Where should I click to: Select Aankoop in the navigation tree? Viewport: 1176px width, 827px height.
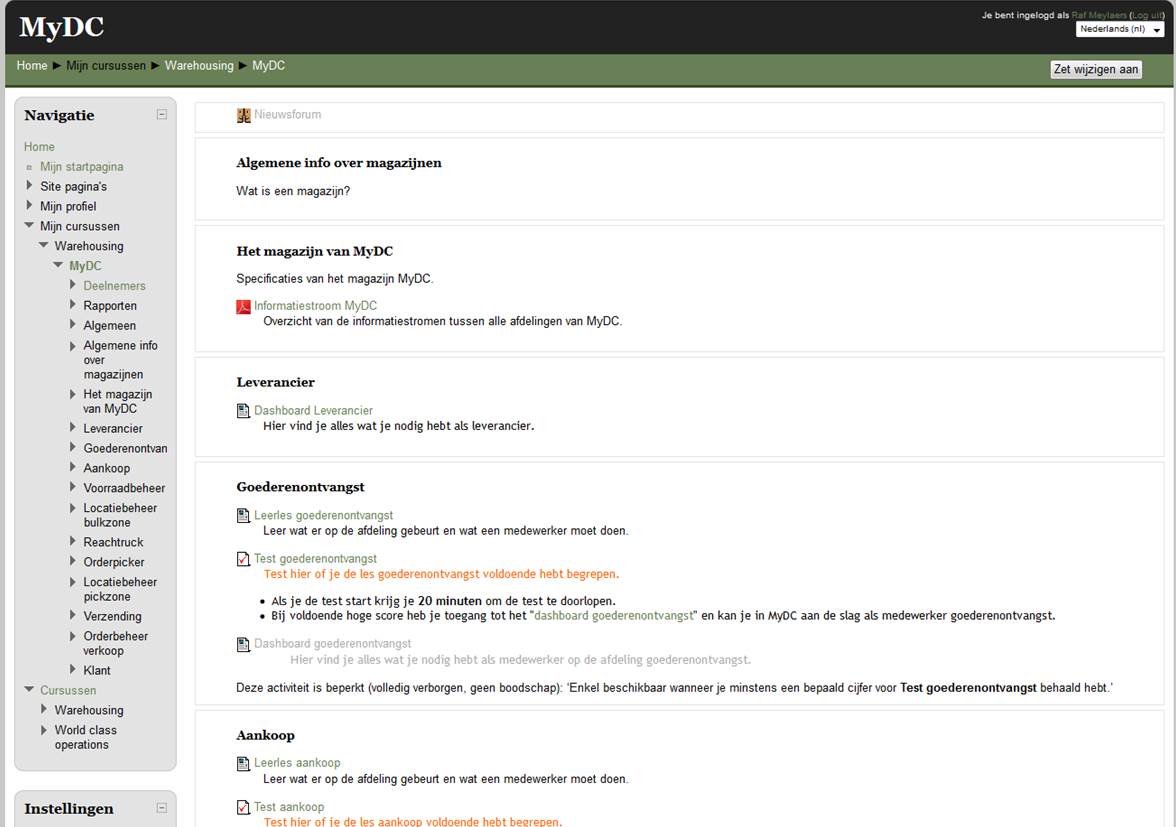[106, 469]
